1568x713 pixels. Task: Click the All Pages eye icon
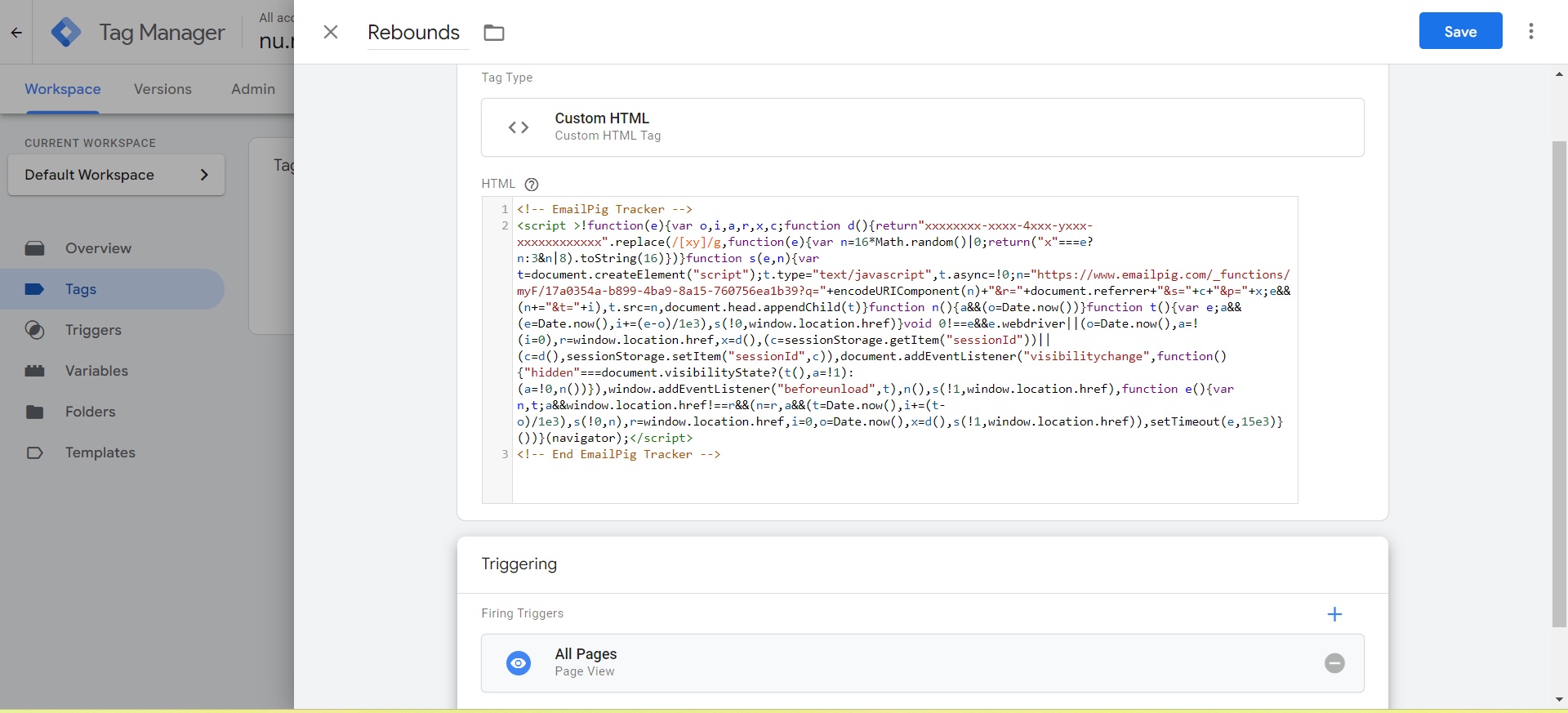pyautogui.click(x=519, y=663)
